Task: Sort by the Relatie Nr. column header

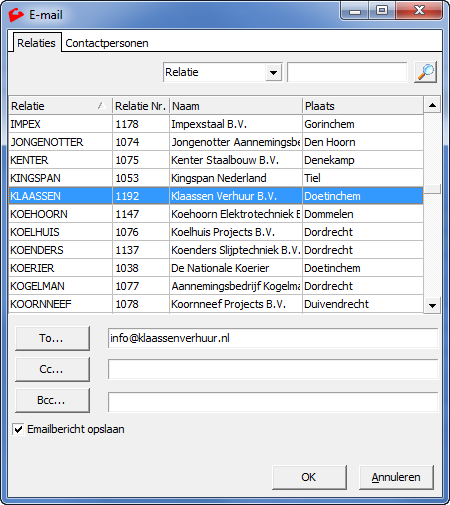Action: [141, 106]
